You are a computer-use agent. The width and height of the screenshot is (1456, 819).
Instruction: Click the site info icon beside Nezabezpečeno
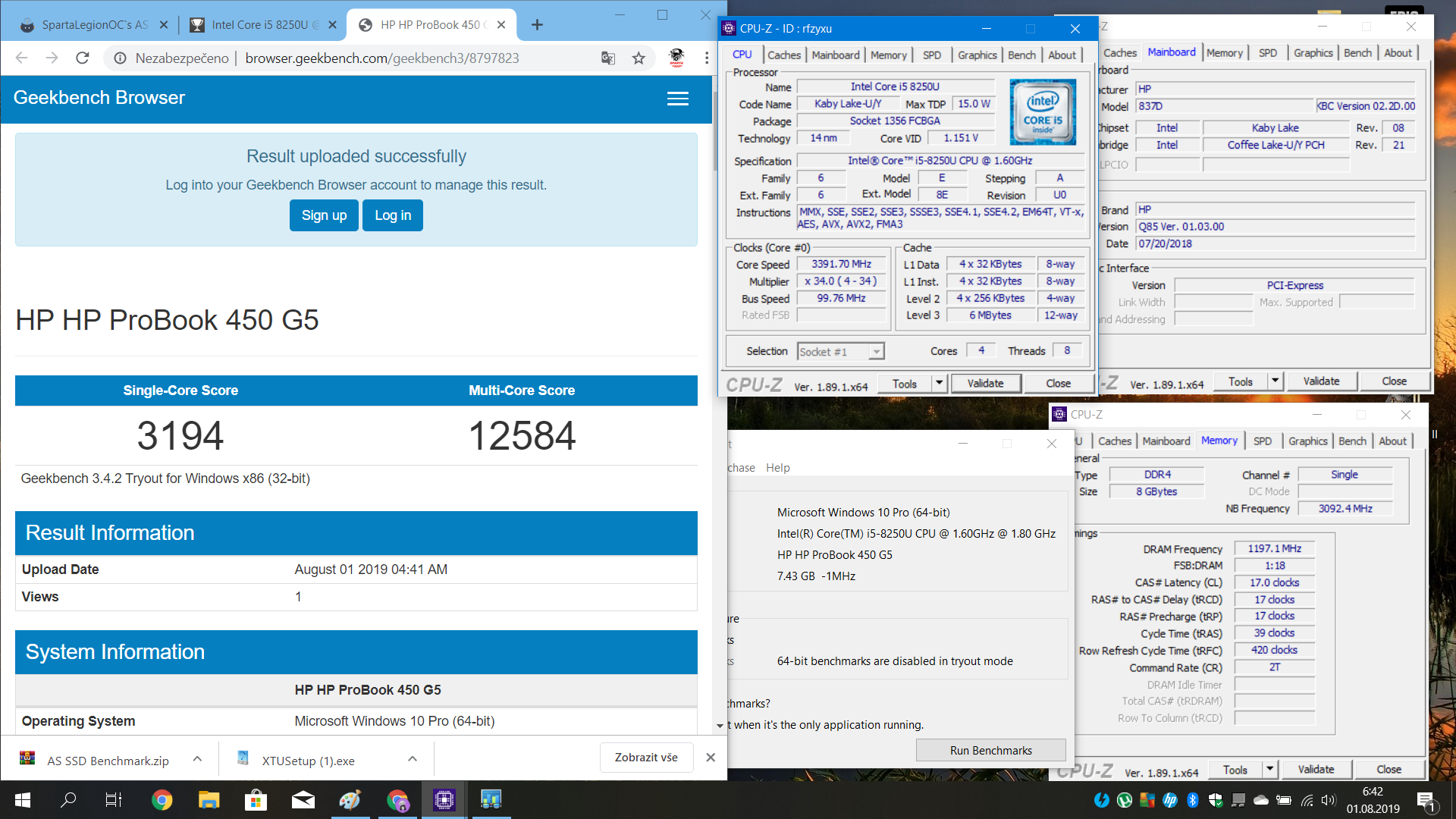pyautogui.click(x=120, y=58)
